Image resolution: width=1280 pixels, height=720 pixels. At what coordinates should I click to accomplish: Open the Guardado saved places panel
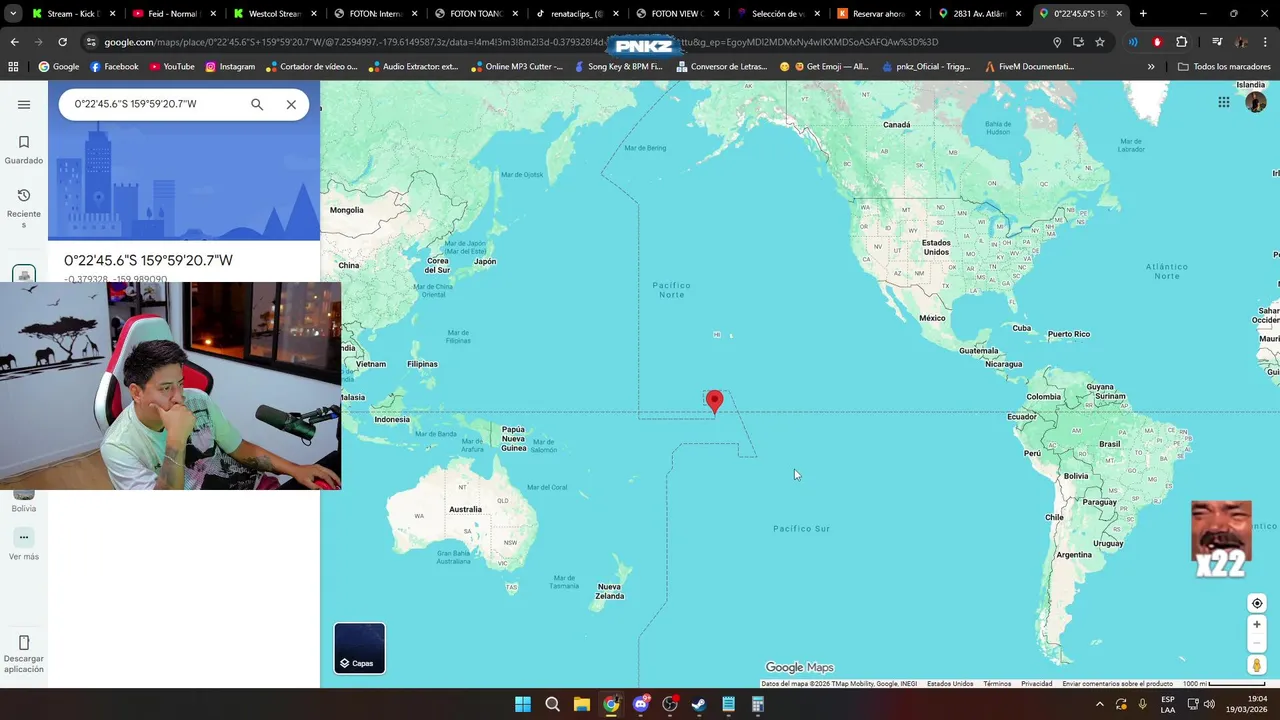click(x=24, y=150)
